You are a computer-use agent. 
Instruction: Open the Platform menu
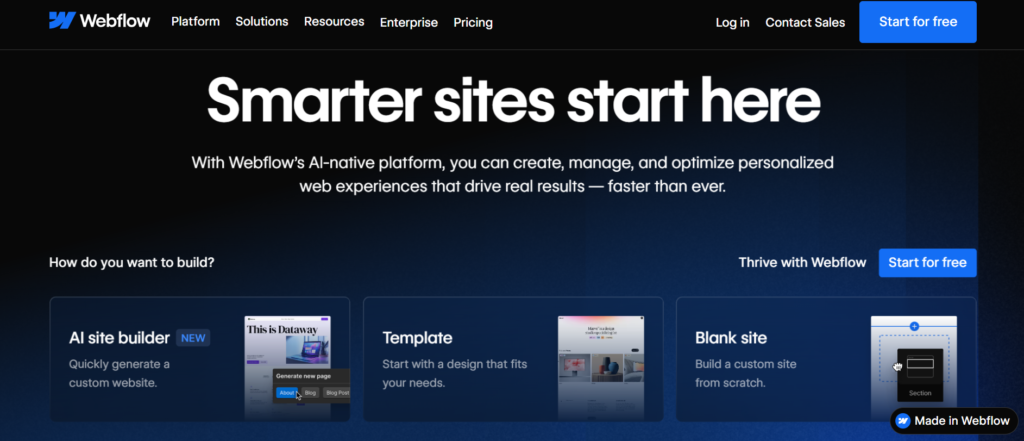click(195, 22)
